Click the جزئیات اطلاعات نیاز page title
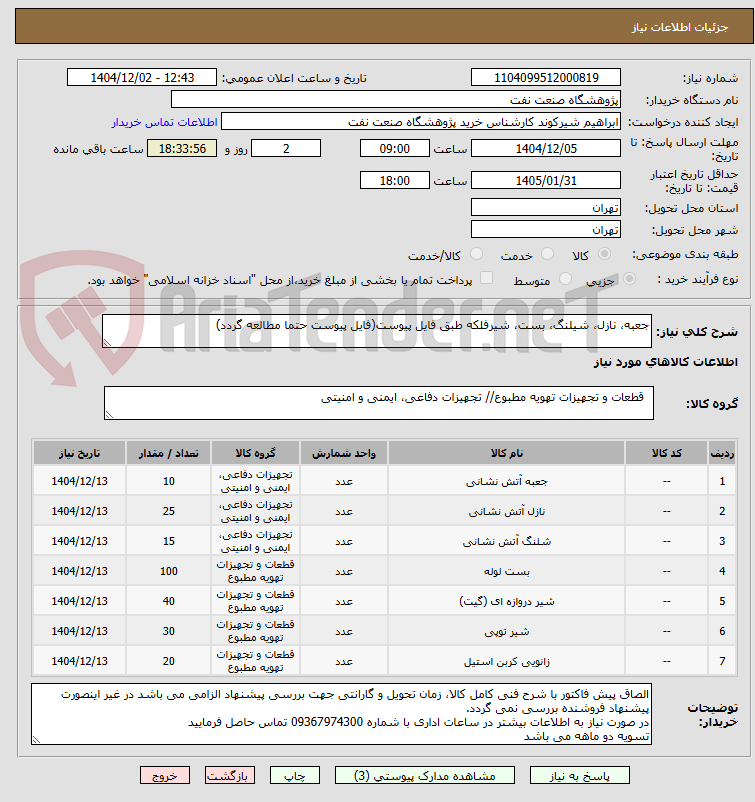 tap(680, 27)
